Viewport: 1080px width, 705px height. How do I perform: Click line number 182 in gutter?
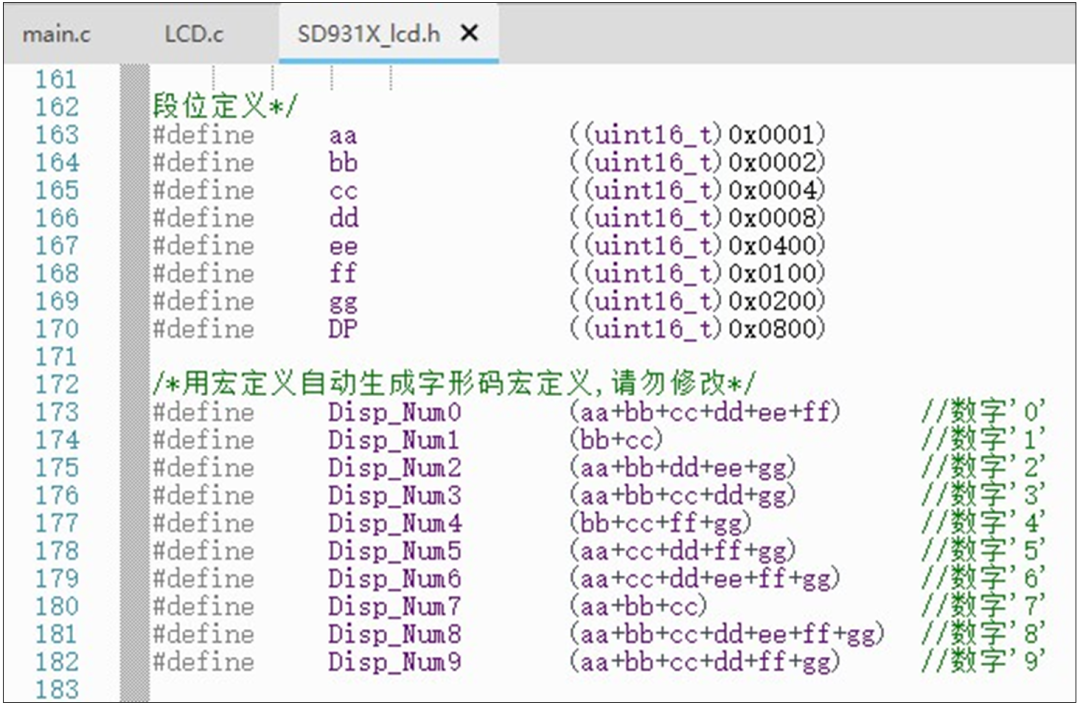(57, 662)
